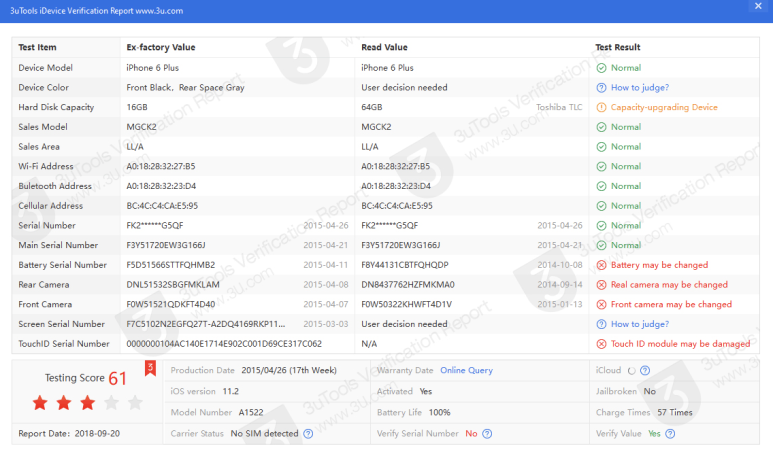773x450 pixels.
Task: Click the orange warning icon for Hard Disk Capacity
Action: 601,107
